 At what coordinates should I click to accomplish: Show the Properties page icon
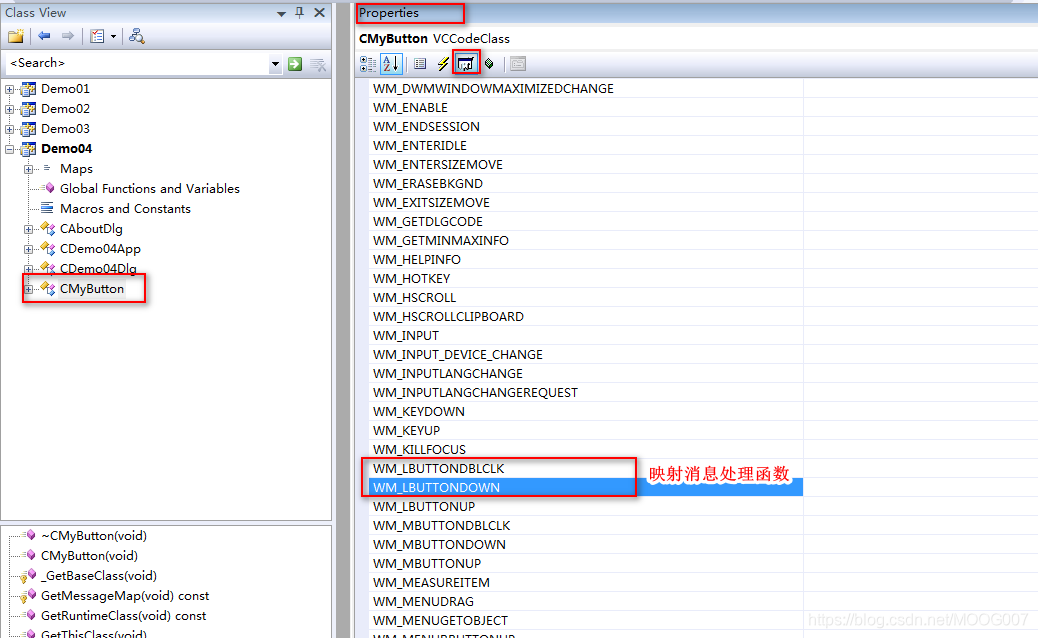click(420, 64)
